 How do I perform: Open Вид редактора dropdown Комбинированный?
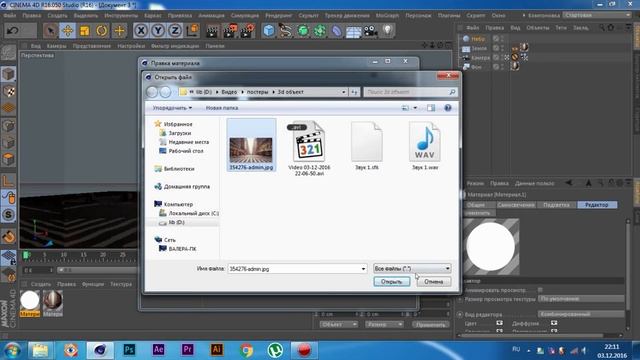pyautogui.click(x=581, y=314)
